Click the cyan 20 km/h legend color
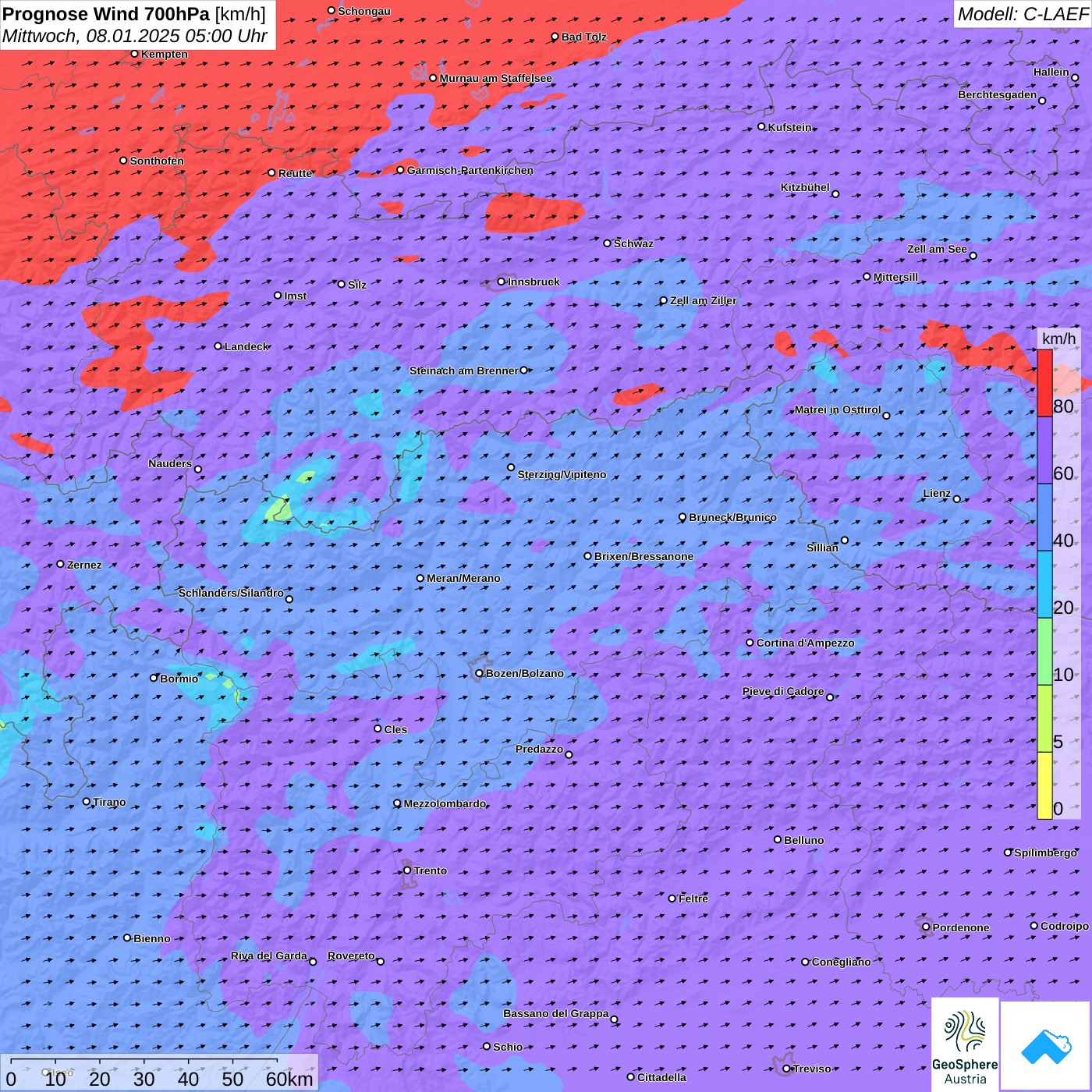 point(1044,584)
